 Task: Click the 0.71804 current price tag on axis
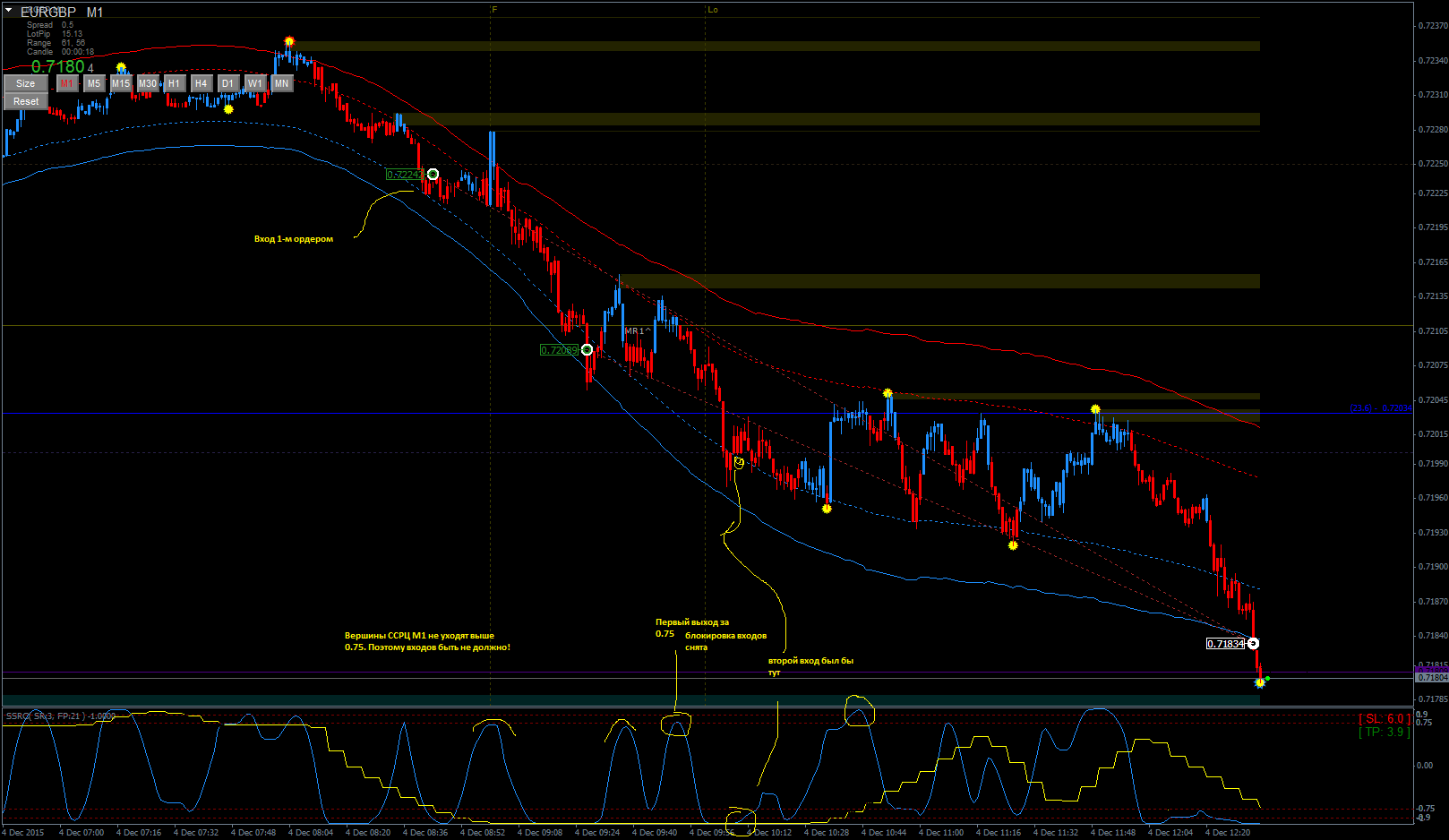[x=1432, y=678]
